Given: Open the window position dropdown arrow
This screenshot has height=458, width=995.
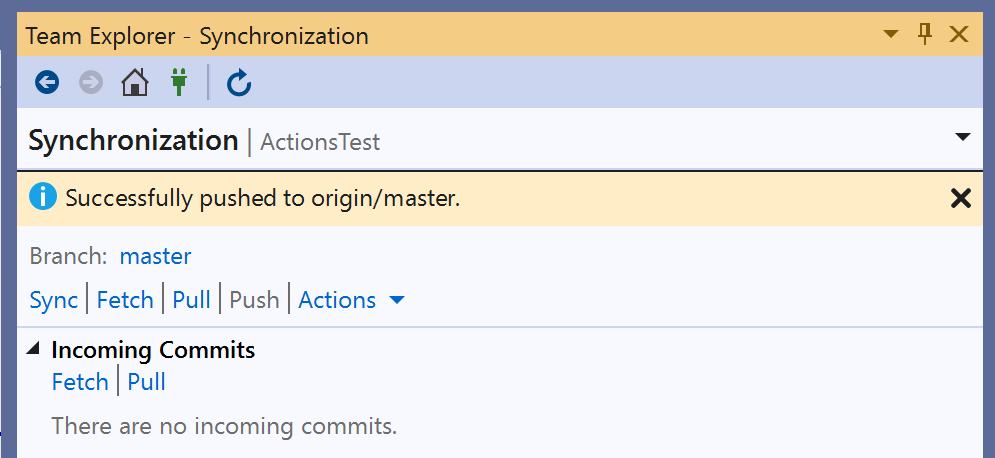Looking at the screenshot, I should [891, 34].
